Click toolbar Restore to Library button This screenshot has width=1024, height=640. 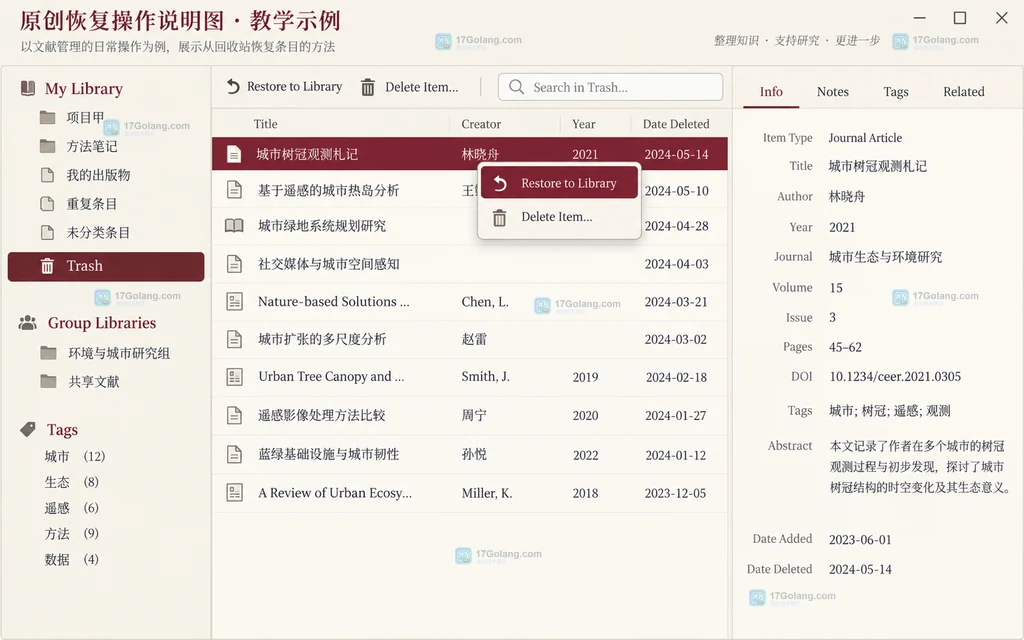(x=284, y=86)
